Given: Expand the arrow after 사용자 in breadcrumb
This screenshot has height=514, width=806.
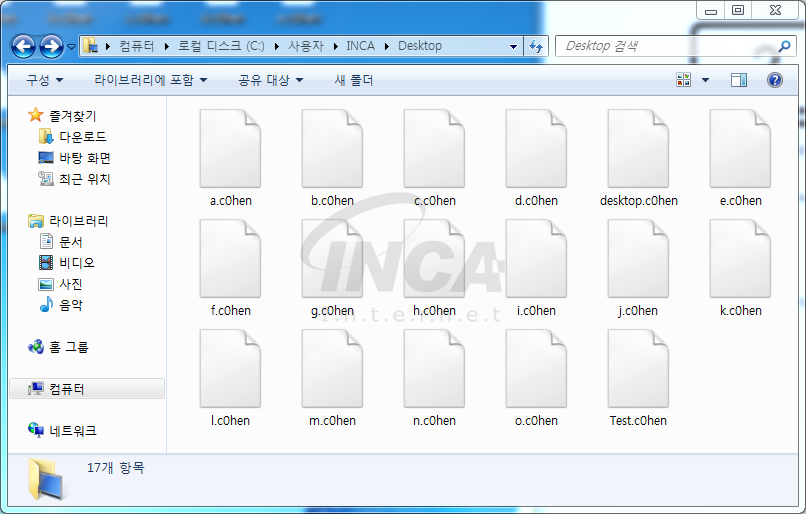Looking at the screenshot, I should click(335, 46).
